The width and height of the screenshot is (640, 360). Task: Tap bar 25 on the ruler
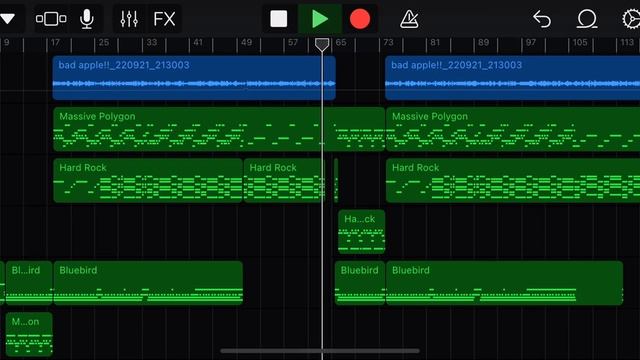coord(104,42)
